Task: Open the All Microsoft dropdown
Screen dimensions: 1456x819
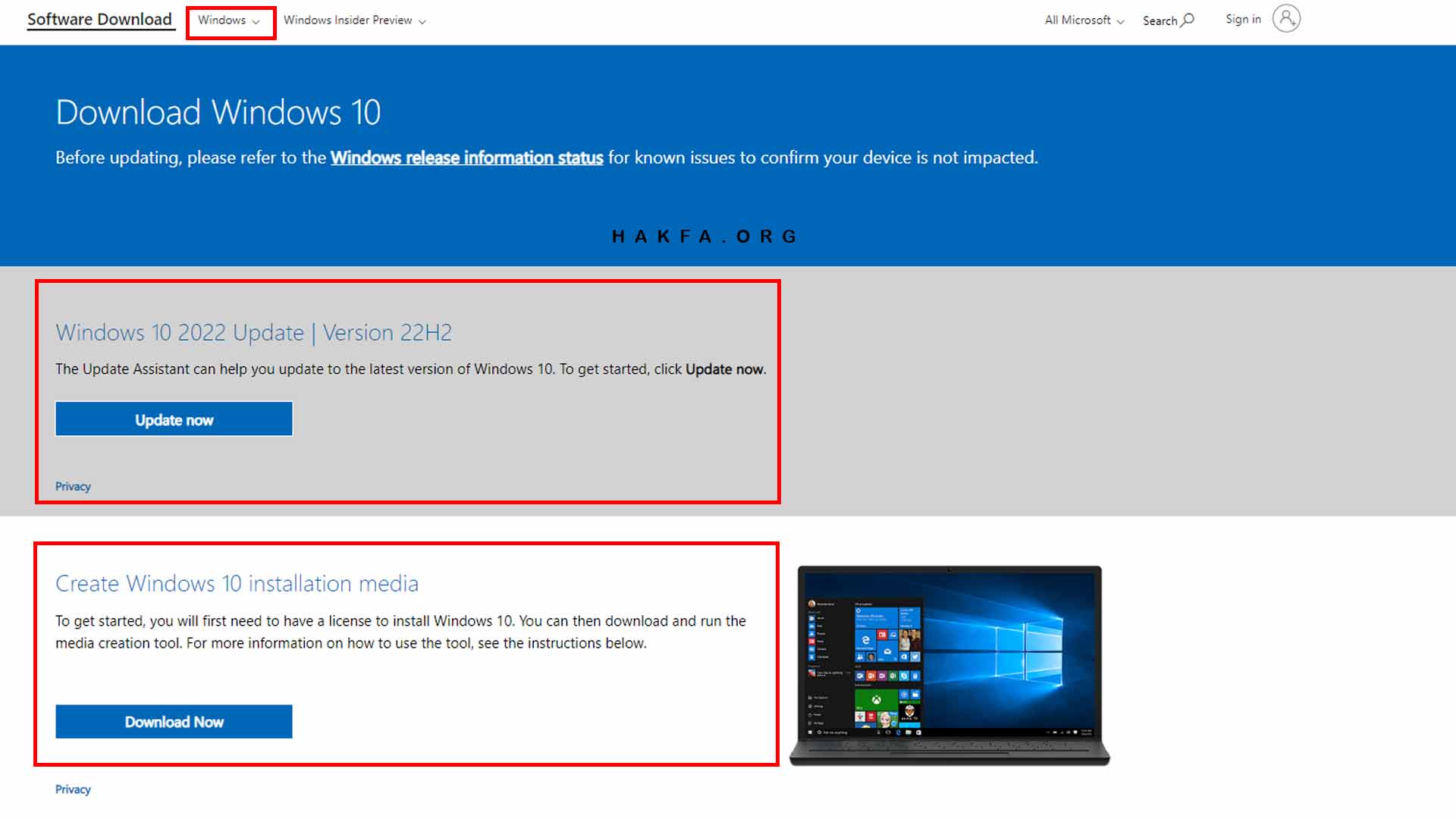Action: pyautogui.click(x=1084, y=20)
